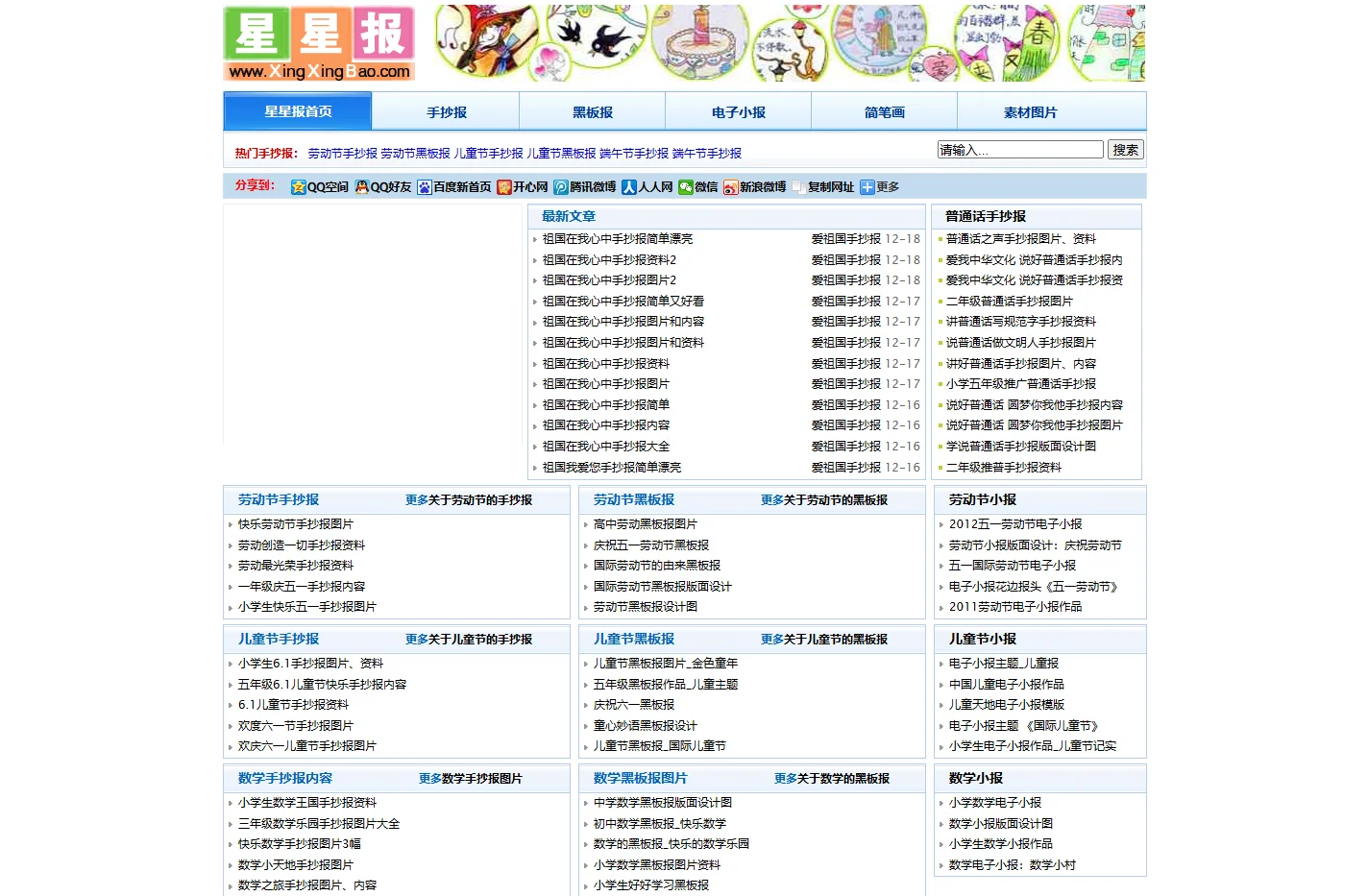Open article 祖国在我心中手抄报简单漂亮
The height and width of the screenshot is (896, 1368).
pyautogui.click(x=617, y=239)
